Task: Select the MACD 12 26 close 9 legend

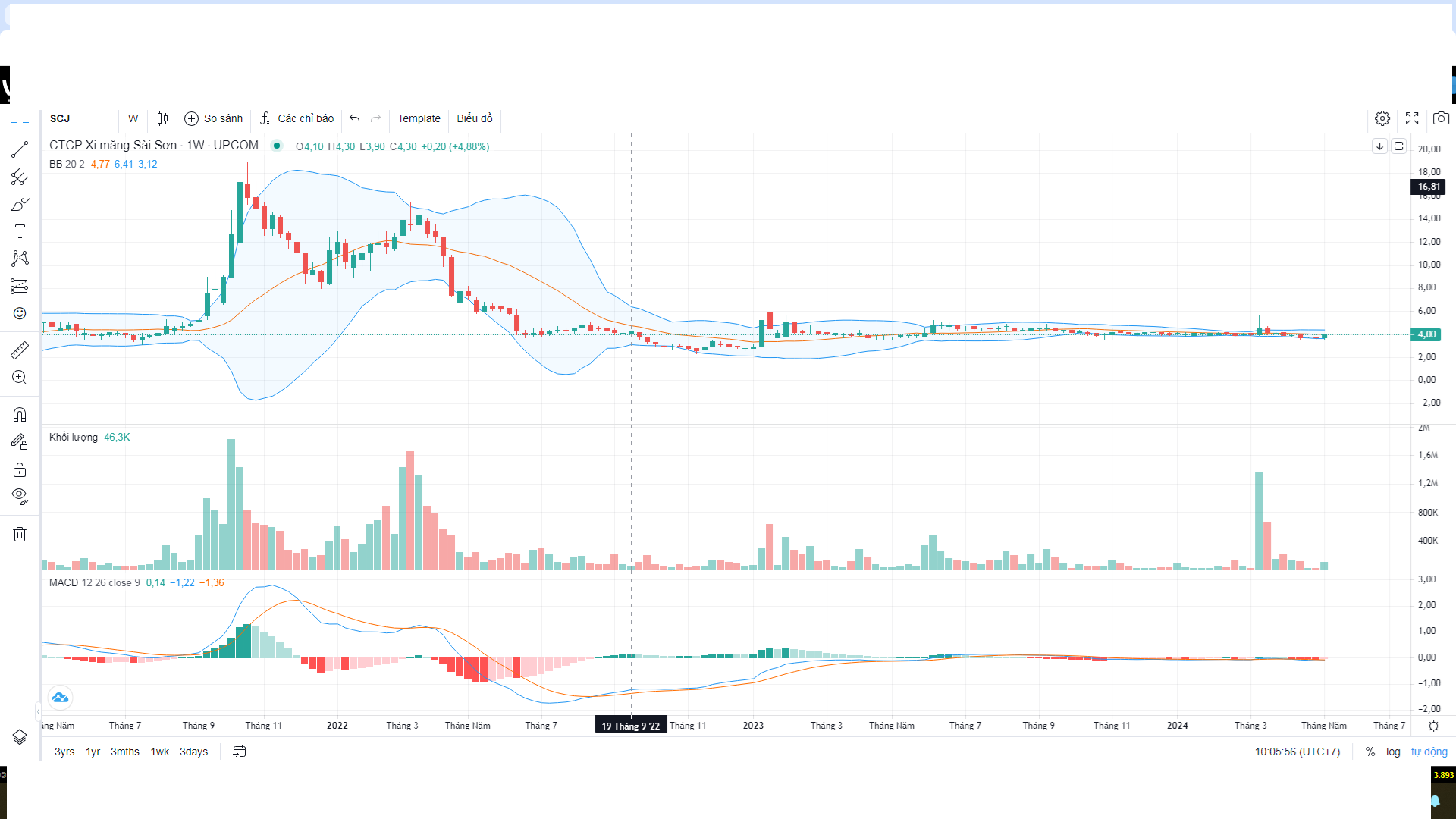Action: pyautogui.click(x=95, y=582)
